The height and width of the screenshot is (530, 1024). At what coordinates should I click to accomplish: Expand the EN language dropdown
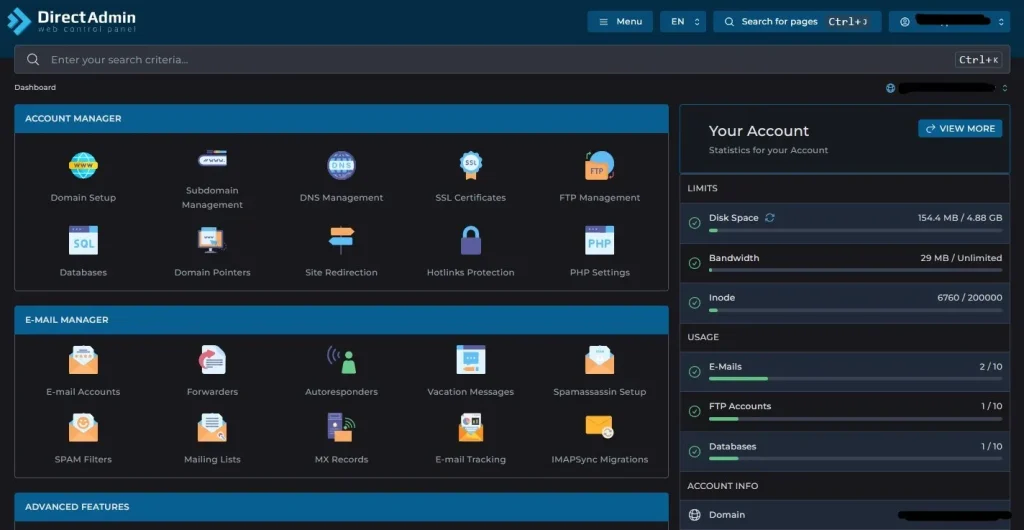coord(682,21)
